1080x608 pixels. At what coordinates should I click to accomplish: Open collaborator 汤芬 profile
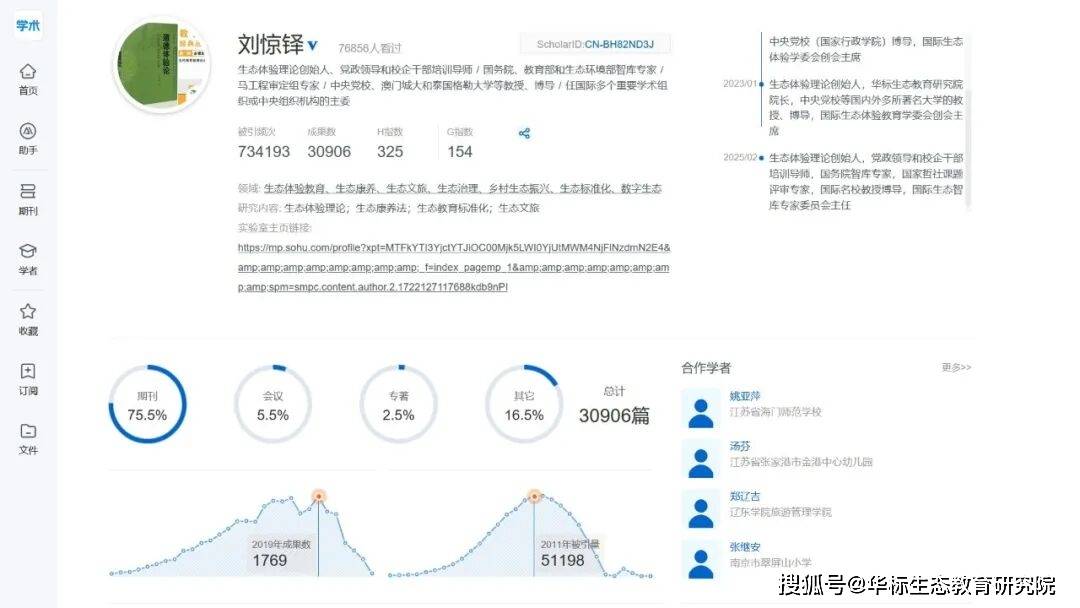coord(739,446)
